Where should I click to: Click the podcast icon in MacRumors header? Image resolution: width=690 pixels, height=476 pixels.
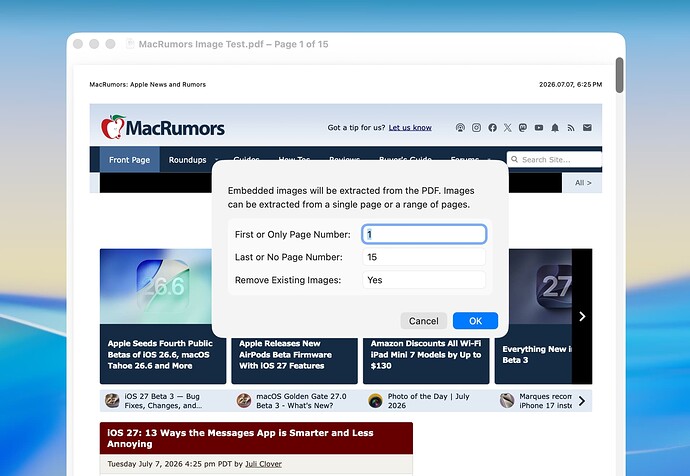tap(460, 128)
